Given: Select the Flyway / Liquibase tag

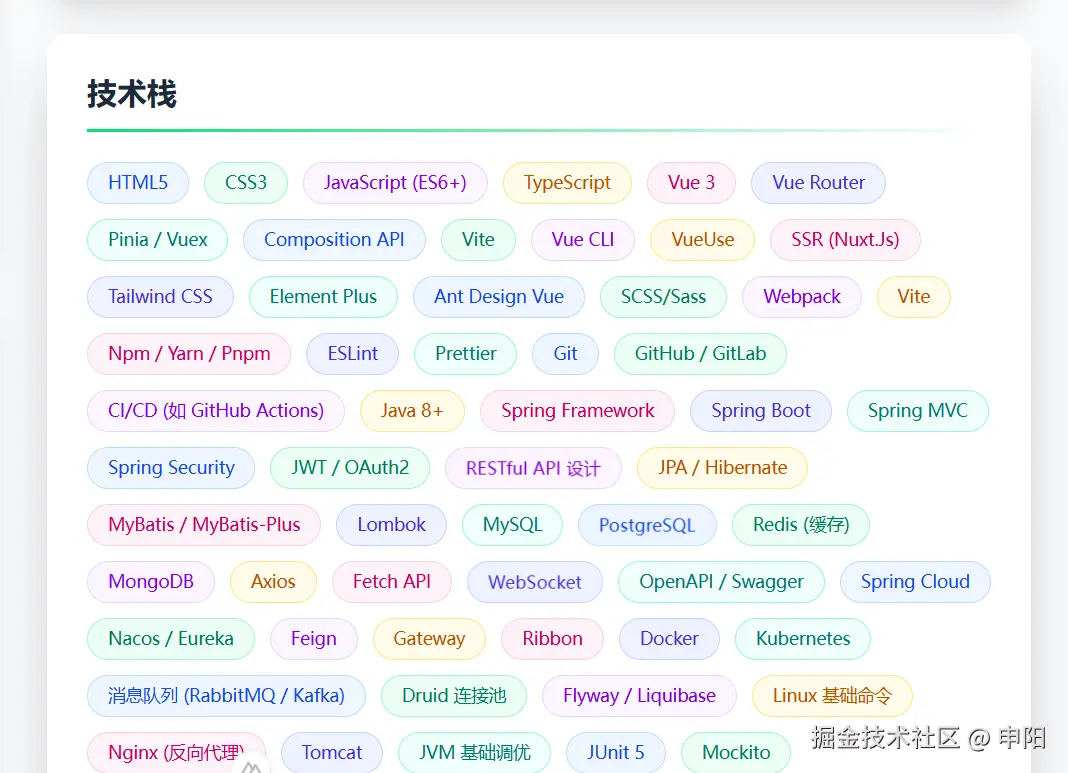Looking at the screenshot, I should [x=640, y=696].
